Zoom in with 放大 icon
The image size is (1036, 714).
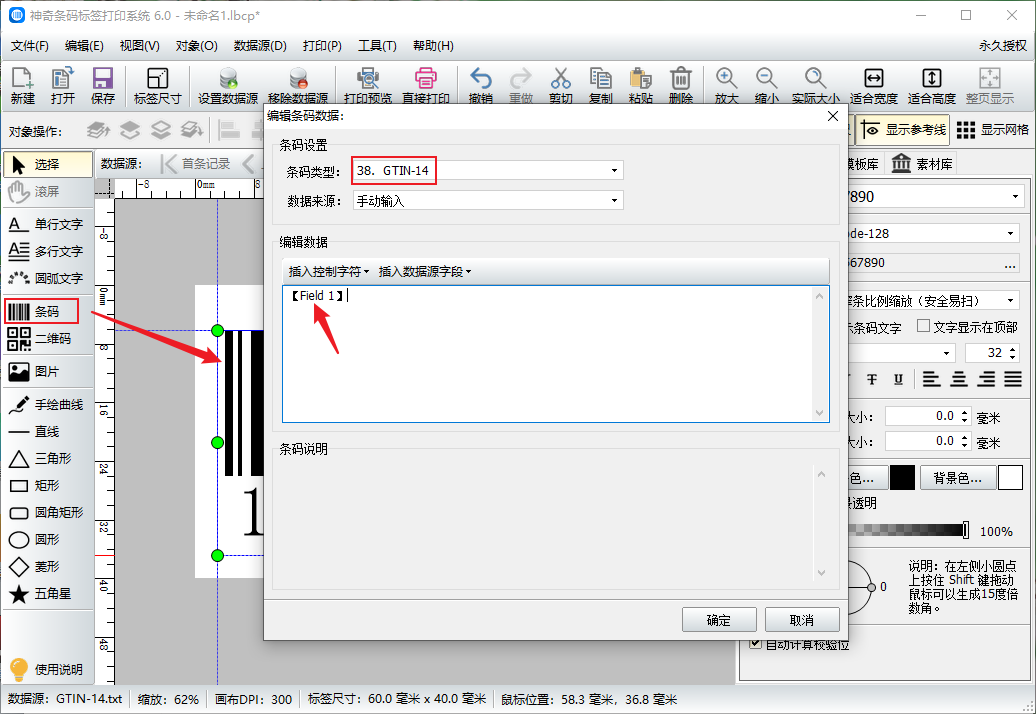coord(726,85)
